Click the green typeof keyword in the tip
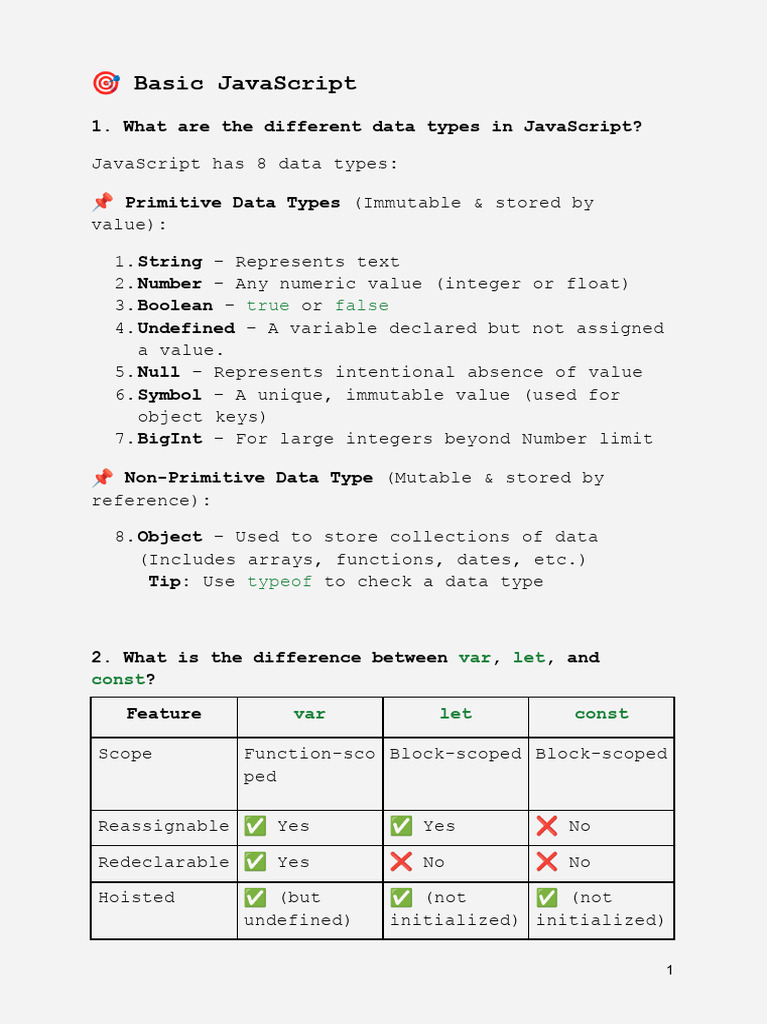 (280, 581)
